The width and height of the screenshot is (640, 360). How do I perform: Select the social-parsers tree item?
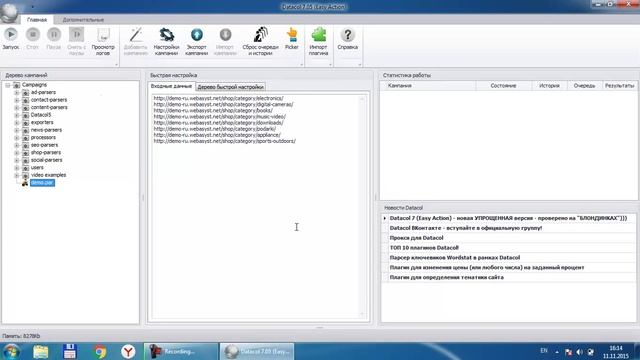click(47, 160)
